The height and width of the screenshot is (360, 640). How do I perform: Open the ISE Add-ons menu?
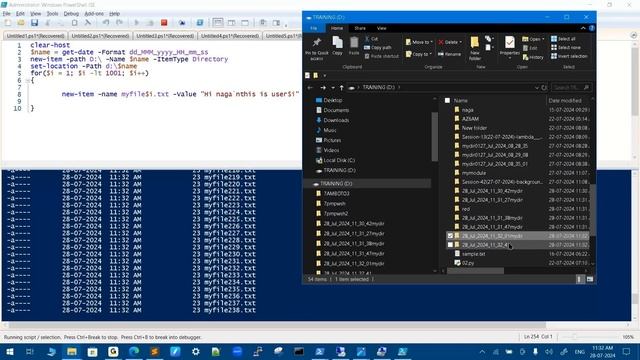(94, 13)
